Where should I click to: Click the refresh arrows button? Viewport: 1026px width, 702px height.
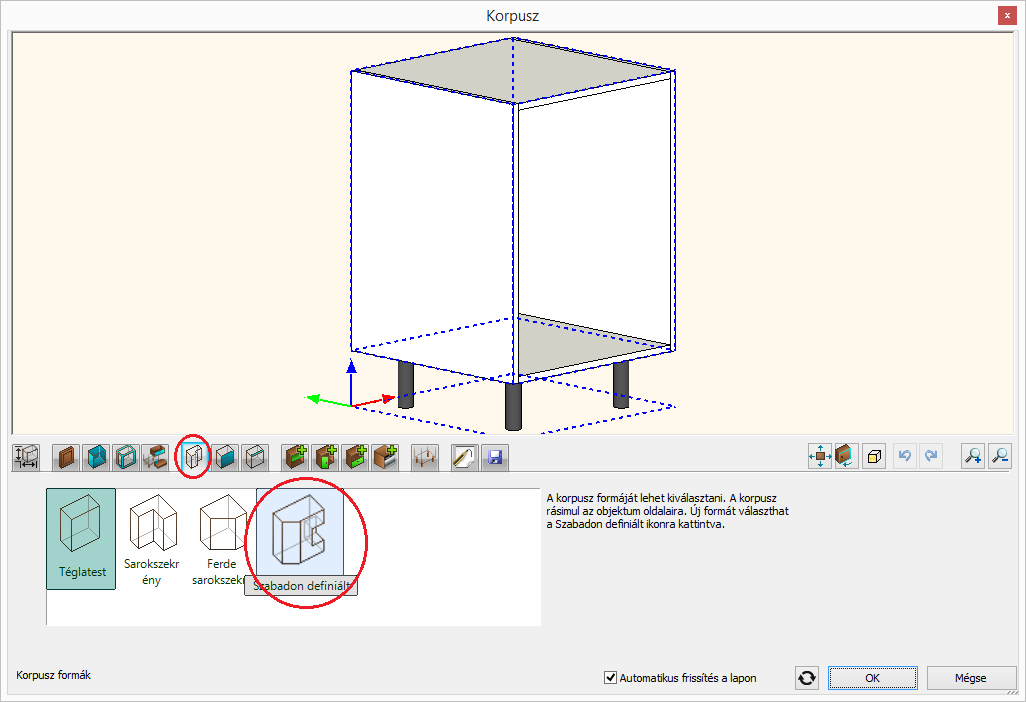click(x=807, y=678)
